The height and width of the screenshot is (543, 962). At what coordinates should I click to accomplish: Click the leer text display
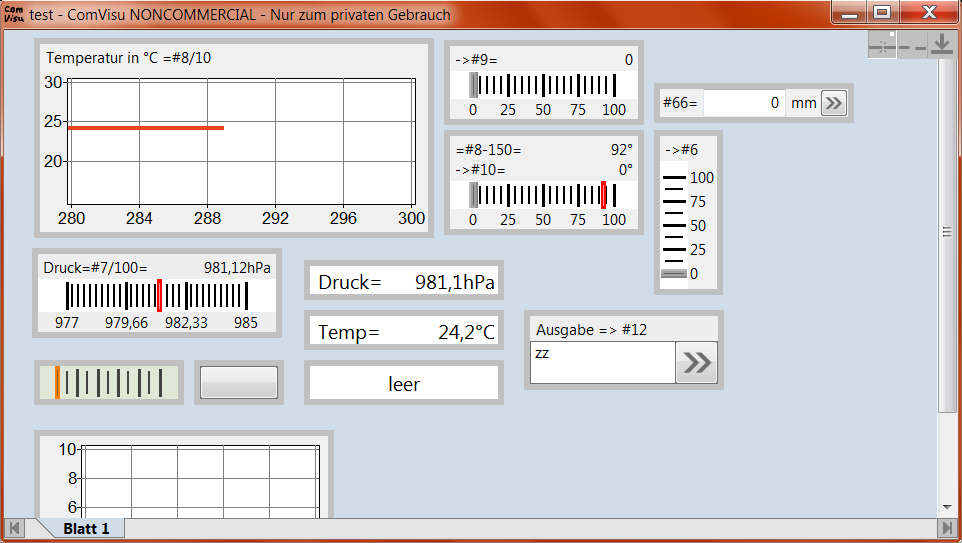click(x=404, y=384)
